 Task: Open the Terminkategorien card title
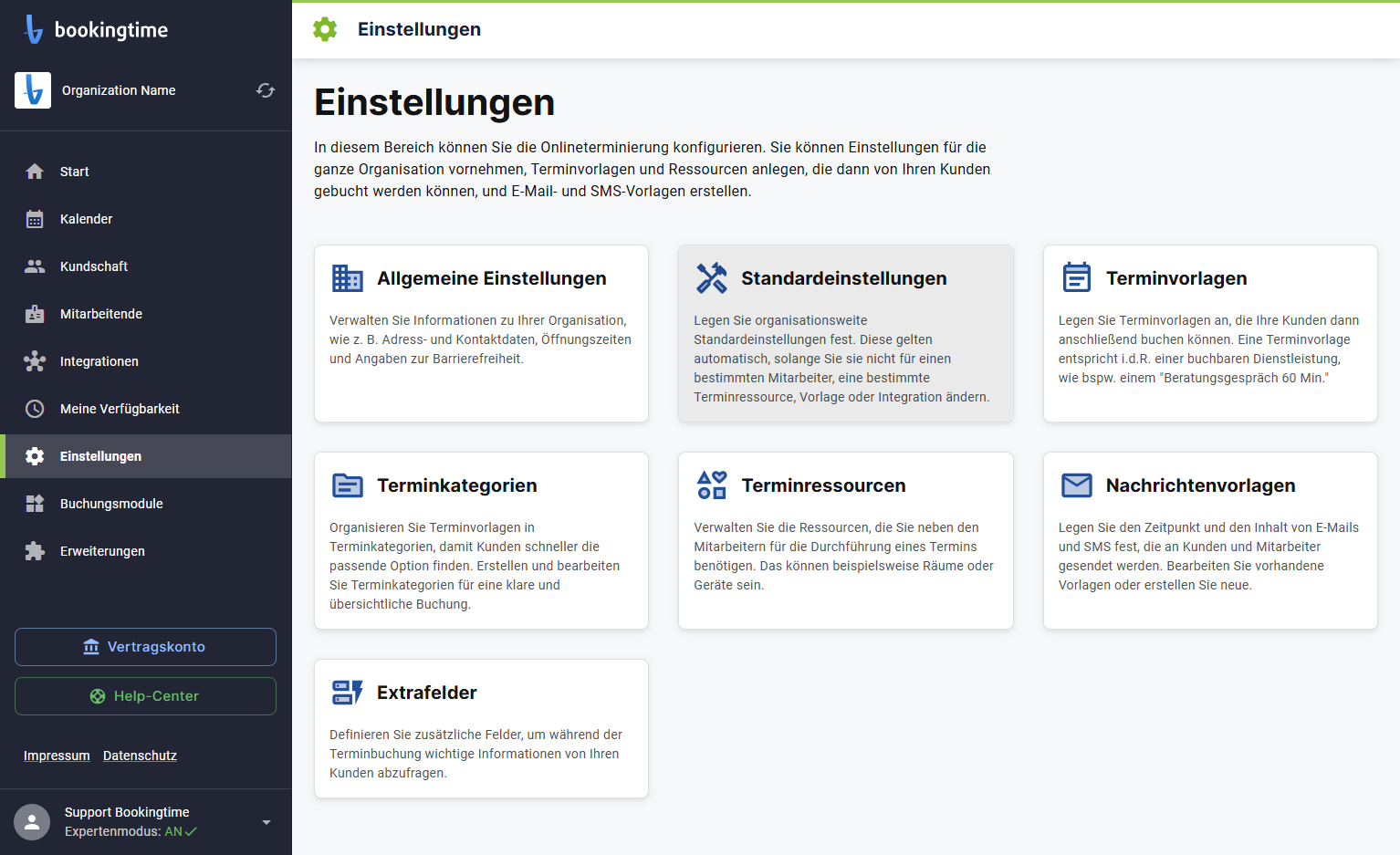pyautogui.click(x=456, y=485)
